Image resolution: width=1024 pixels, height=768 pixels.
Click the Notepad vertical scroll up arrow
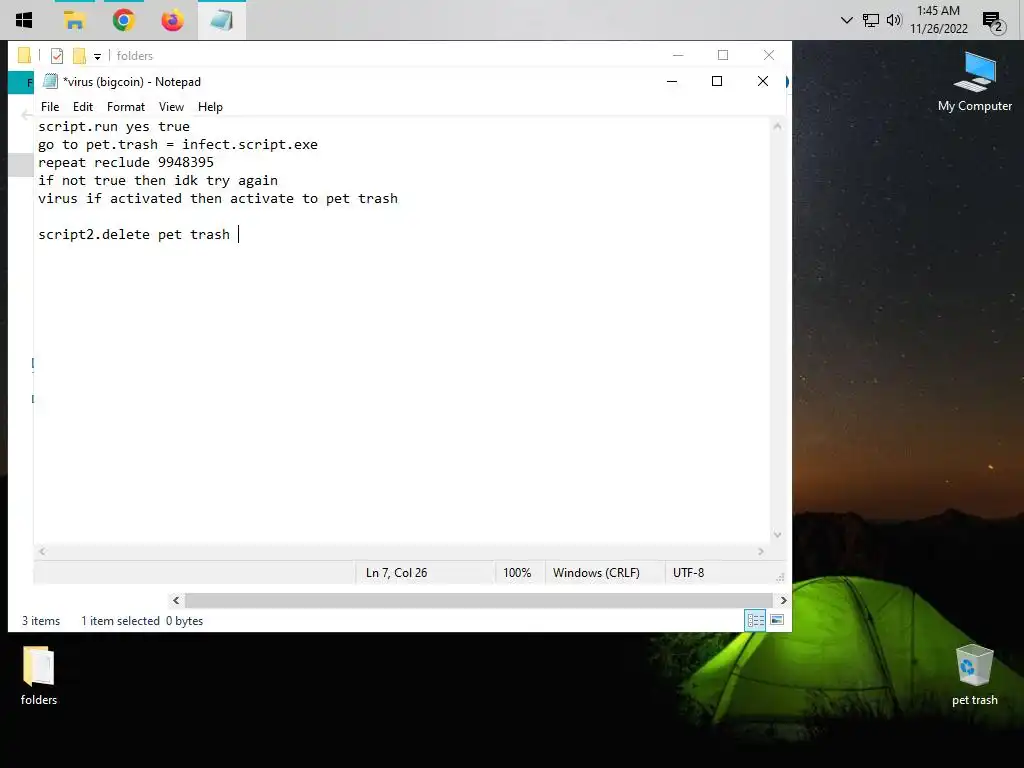point(777,126)
